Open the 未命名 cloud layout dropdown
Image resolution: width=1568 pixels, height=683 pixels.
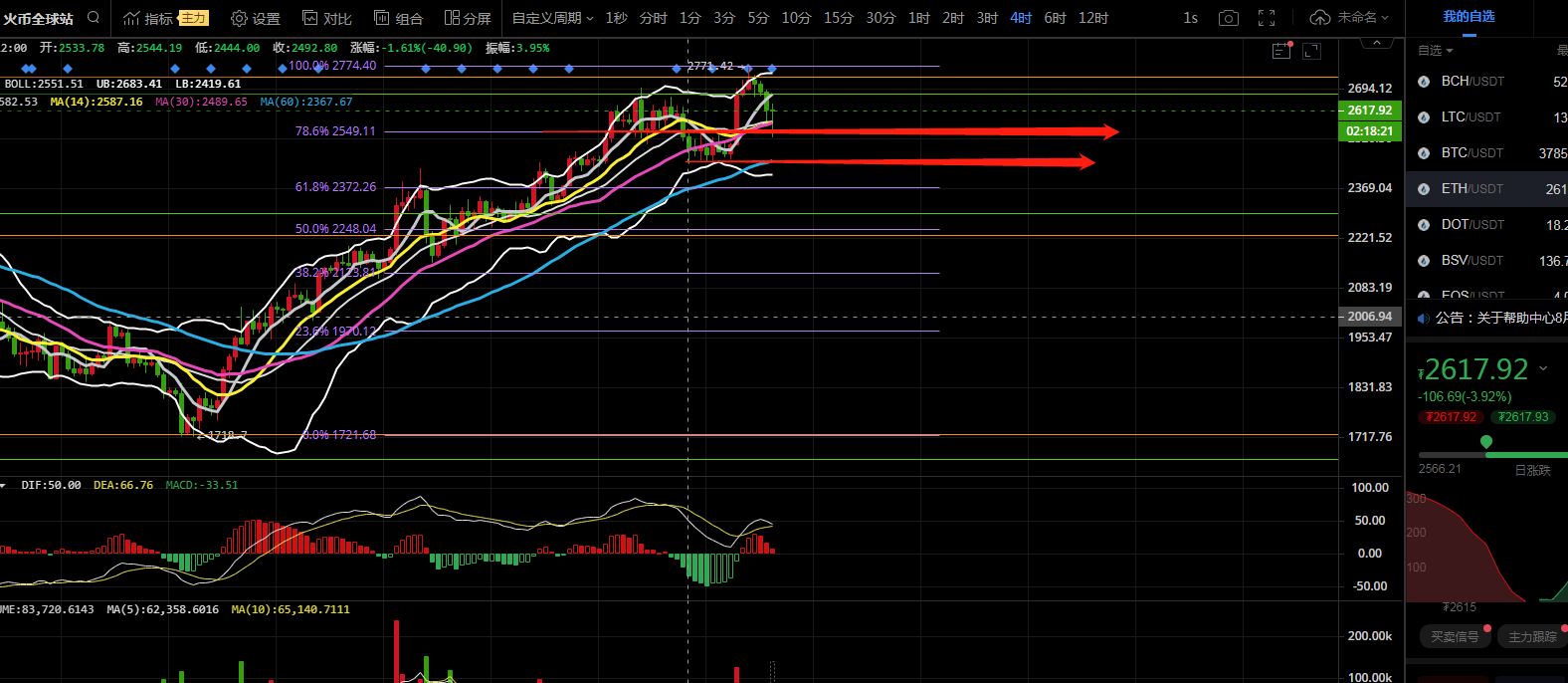(x=1349, y=18)
